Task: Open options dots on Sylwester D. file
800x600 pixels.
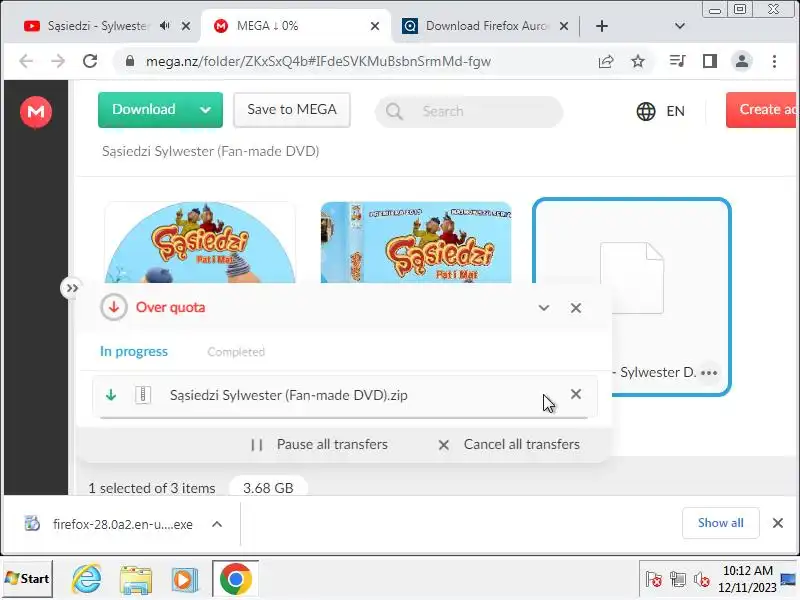Action: point(709,373)
